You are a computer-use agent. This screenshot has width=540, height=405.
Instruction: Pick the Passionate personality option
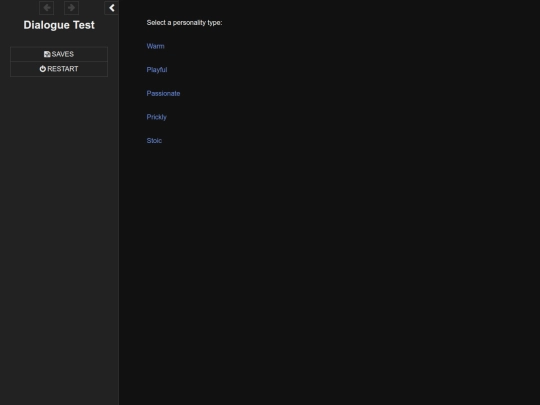[x=163, y=93]
